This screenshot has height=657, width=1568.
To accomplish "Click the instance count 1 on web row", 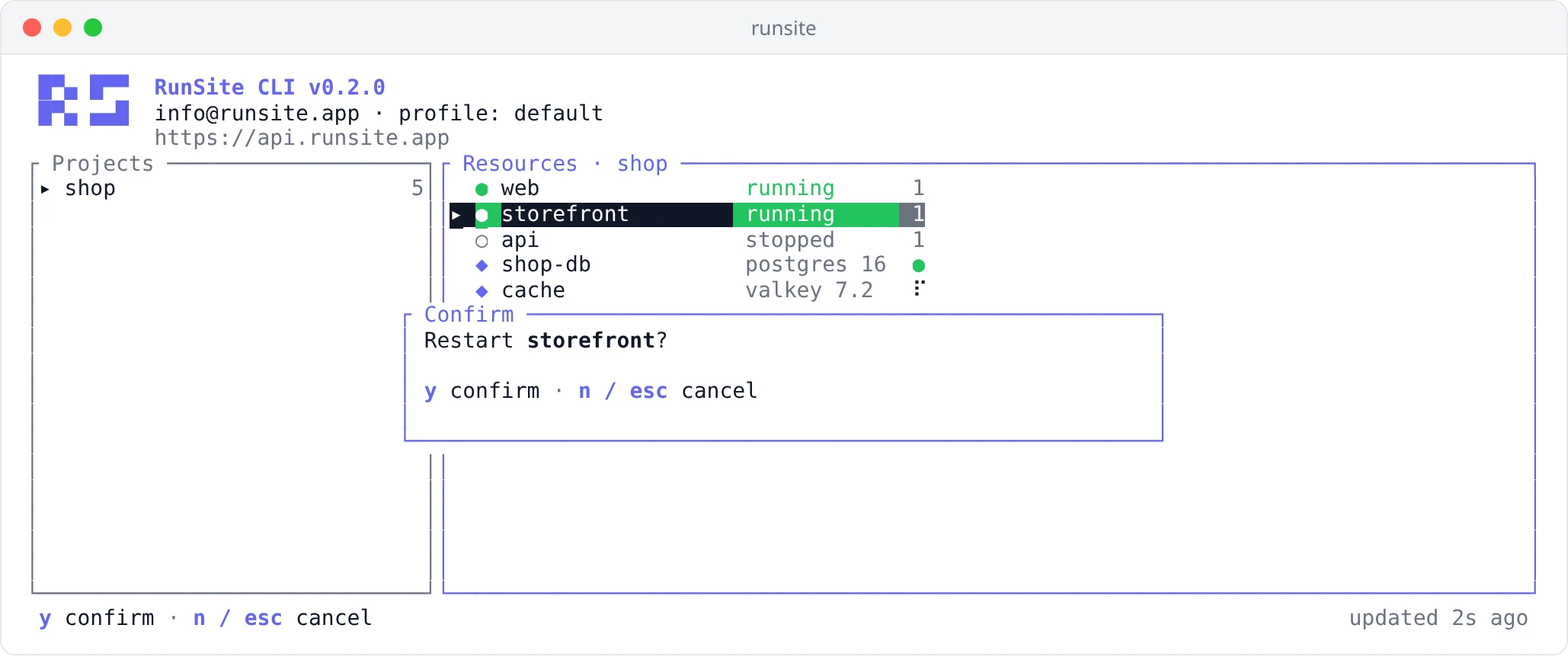I will (919, 188).
